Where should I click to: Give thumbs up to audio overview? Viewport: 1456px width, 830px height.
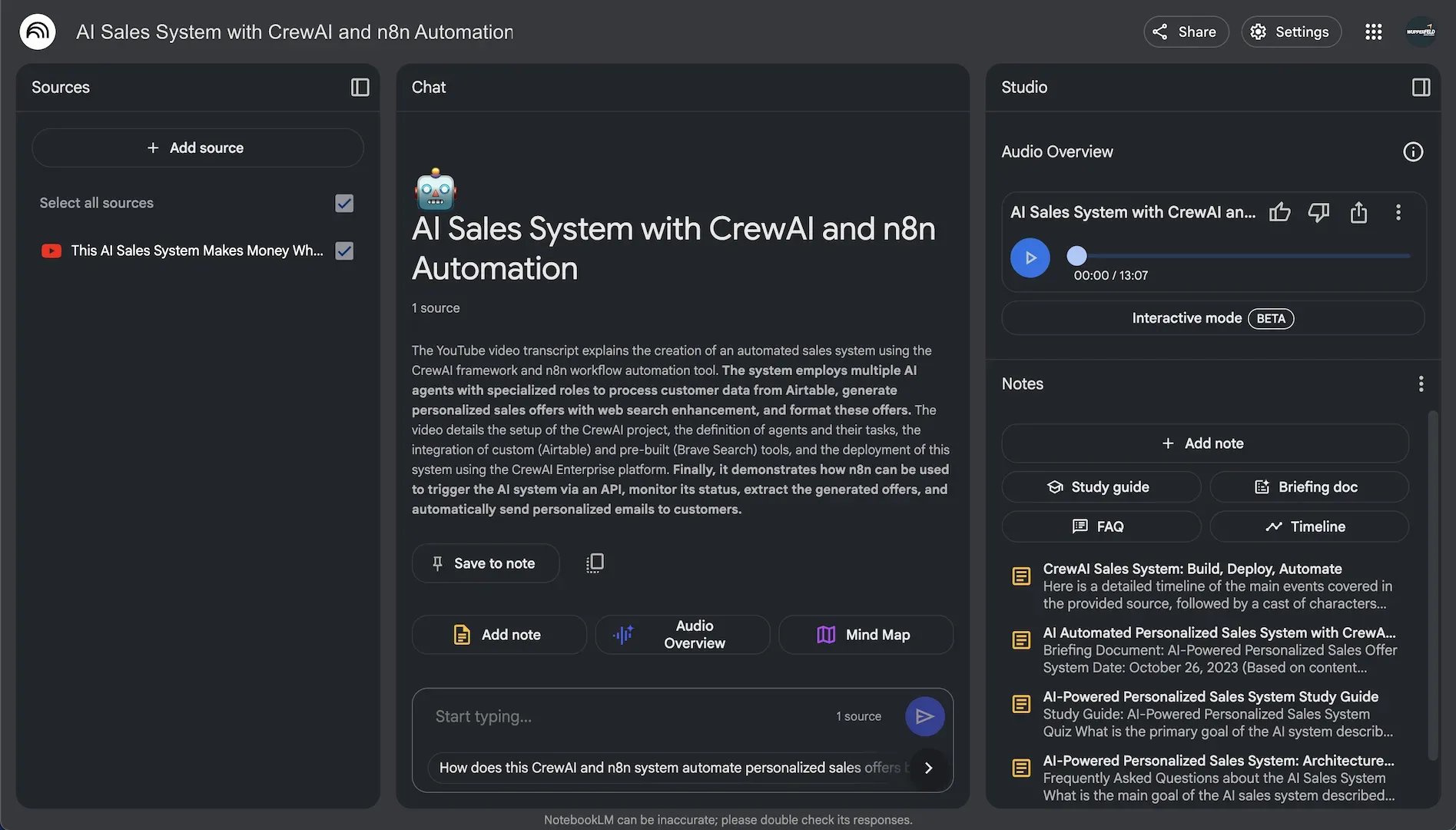tap(1279, 212)
